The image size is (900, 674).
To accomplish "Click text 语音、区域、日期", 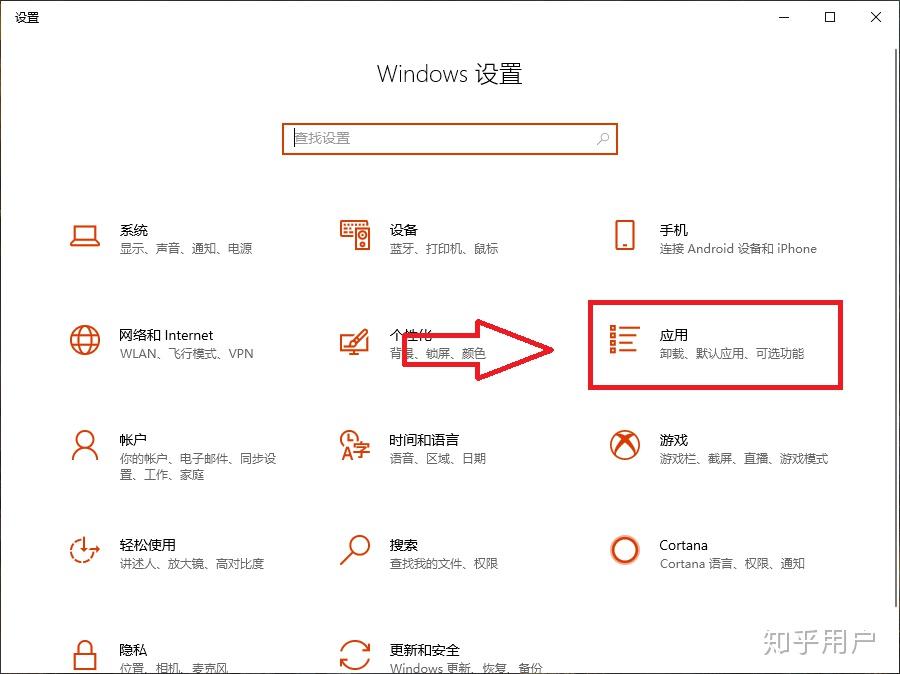I will pos(437,459).
